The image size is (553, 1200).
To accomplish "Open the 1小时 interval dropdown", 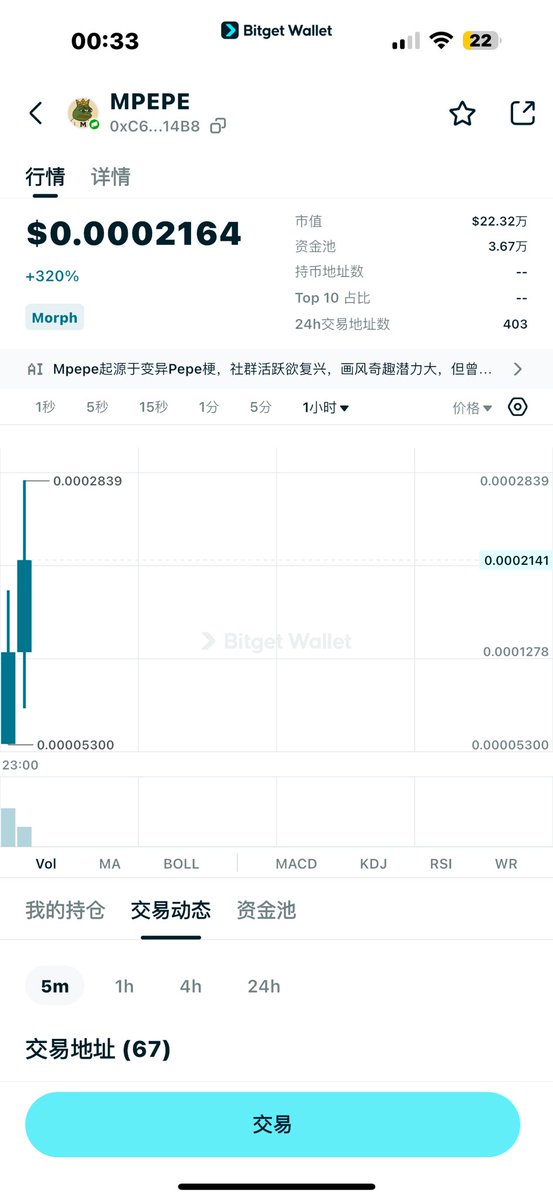I will (326, 408).
